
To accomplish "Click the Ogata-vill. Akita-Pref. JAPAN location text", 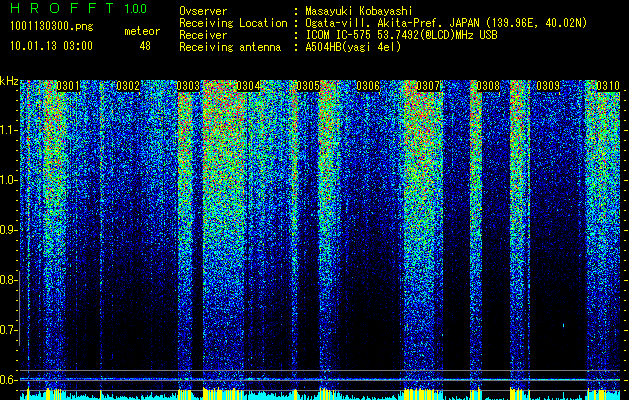I will coord(446,23).
